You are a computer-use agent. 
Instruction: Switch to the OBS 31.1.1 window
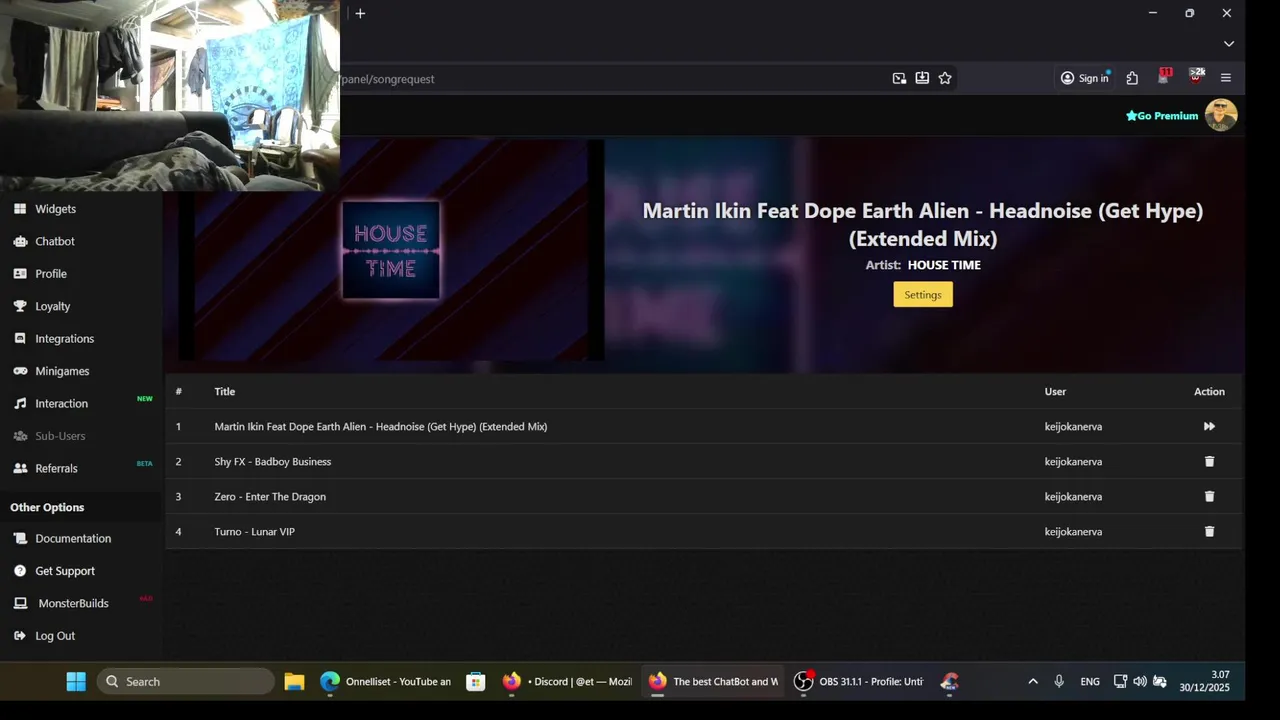tap(860, 682)
